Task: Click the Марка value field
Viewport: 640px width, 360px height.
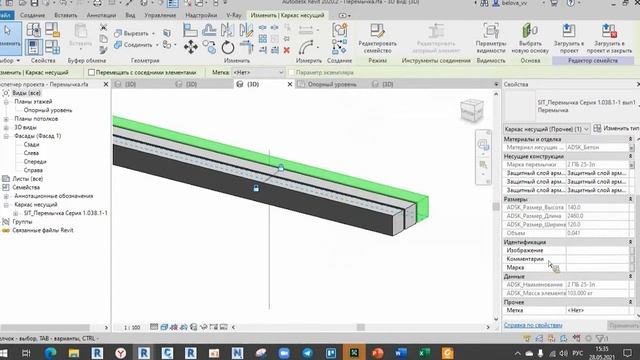Action: tap(597, 267)
